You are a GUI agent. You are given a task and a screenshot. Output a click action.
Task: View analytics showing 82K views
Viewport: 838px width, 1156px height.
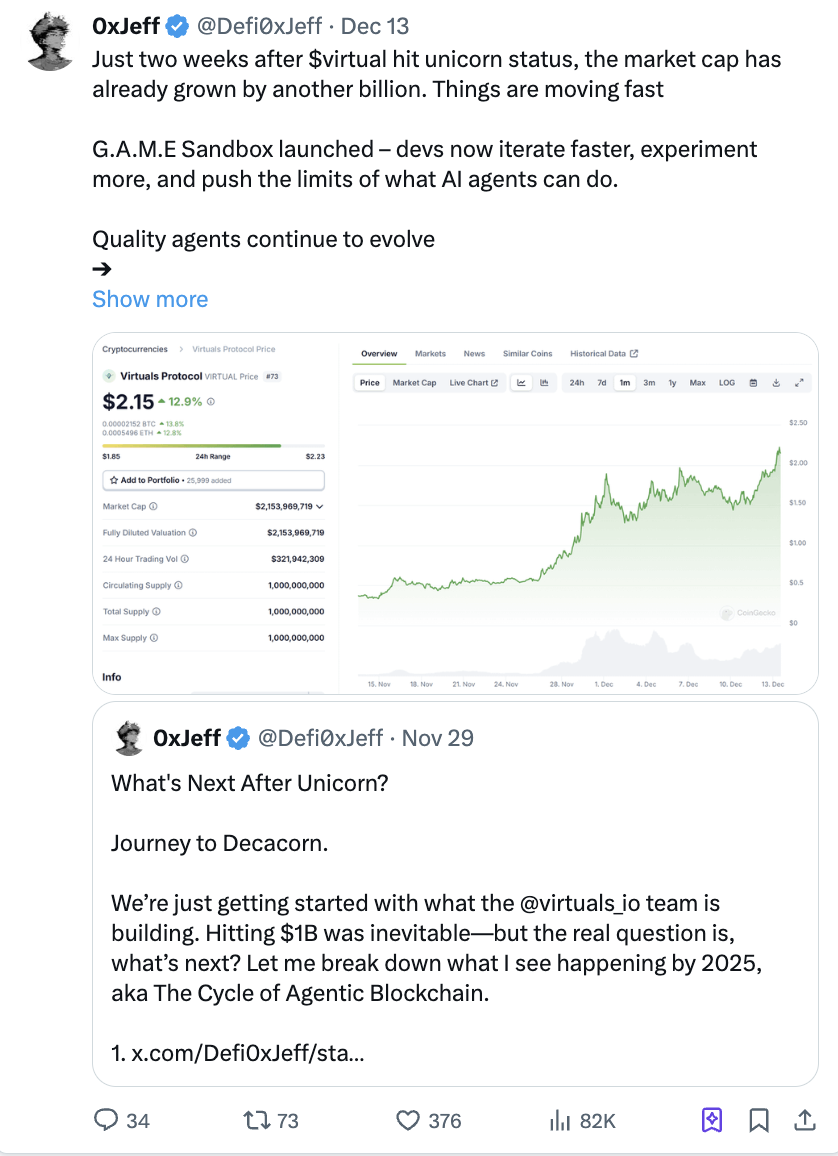coord(560,1120)
